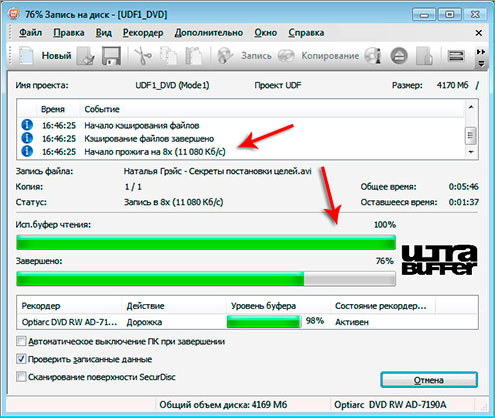The width and height of the screenshot is (495, 418).
Task: Expand the toolbar overflow arrows
Action: [x=481, y=52]
